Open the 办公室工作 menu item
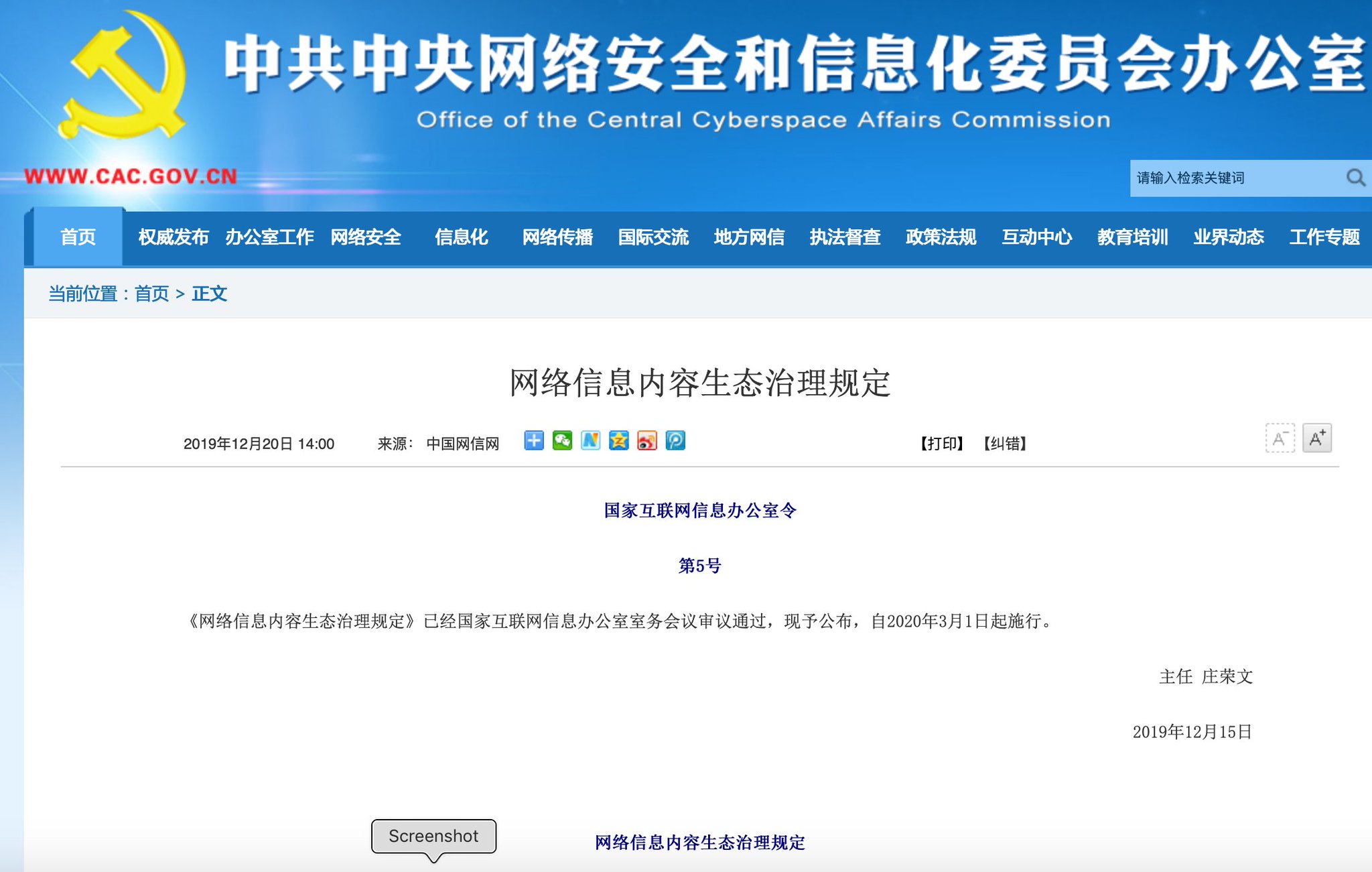The width and height of the screenshot is (1372, 872). (x=269, y=237)
